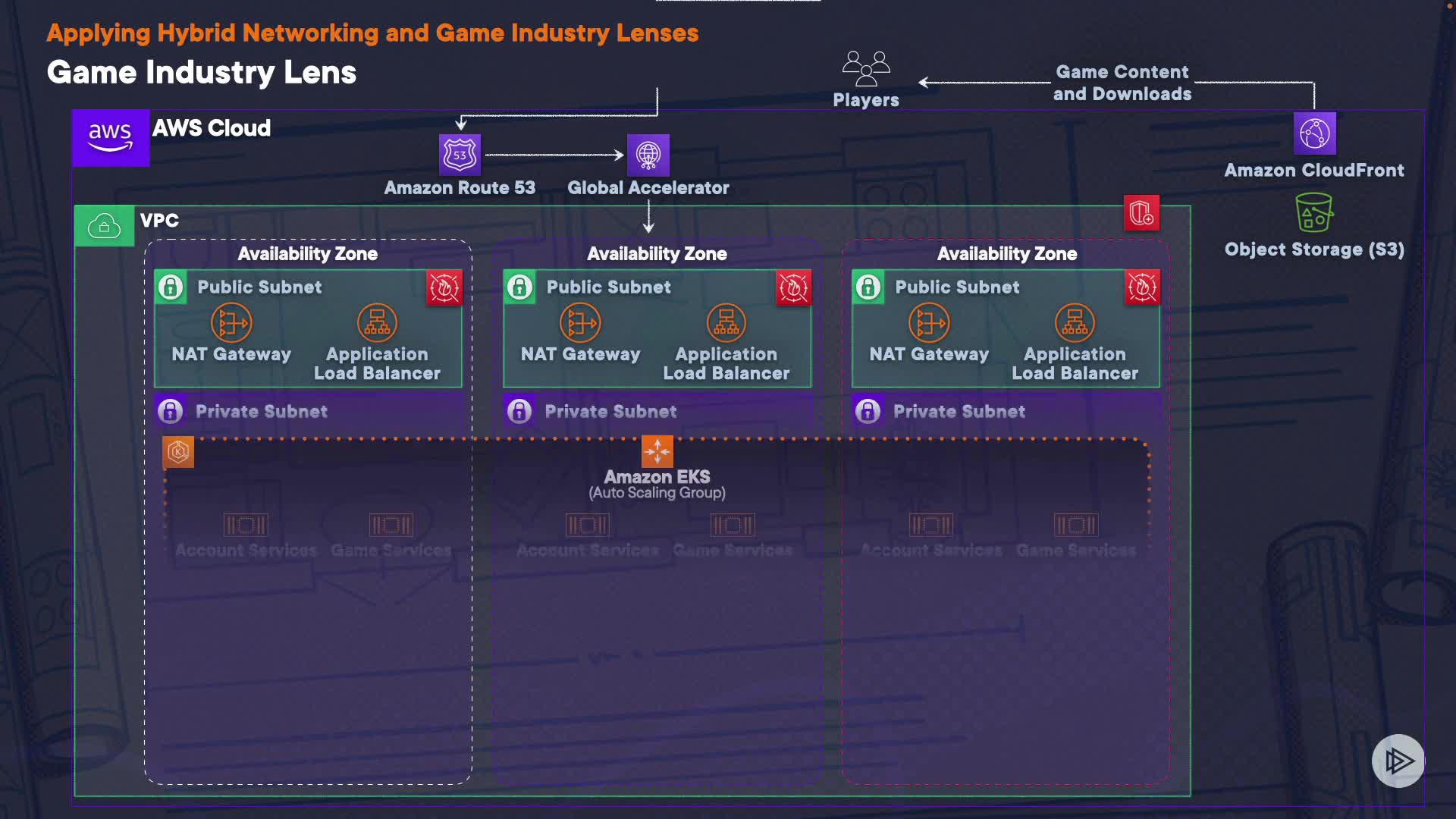Screen dimensions: 1456x819
Task: Click the NAT Gateway icon in first zone
Action: click(231, 323)
